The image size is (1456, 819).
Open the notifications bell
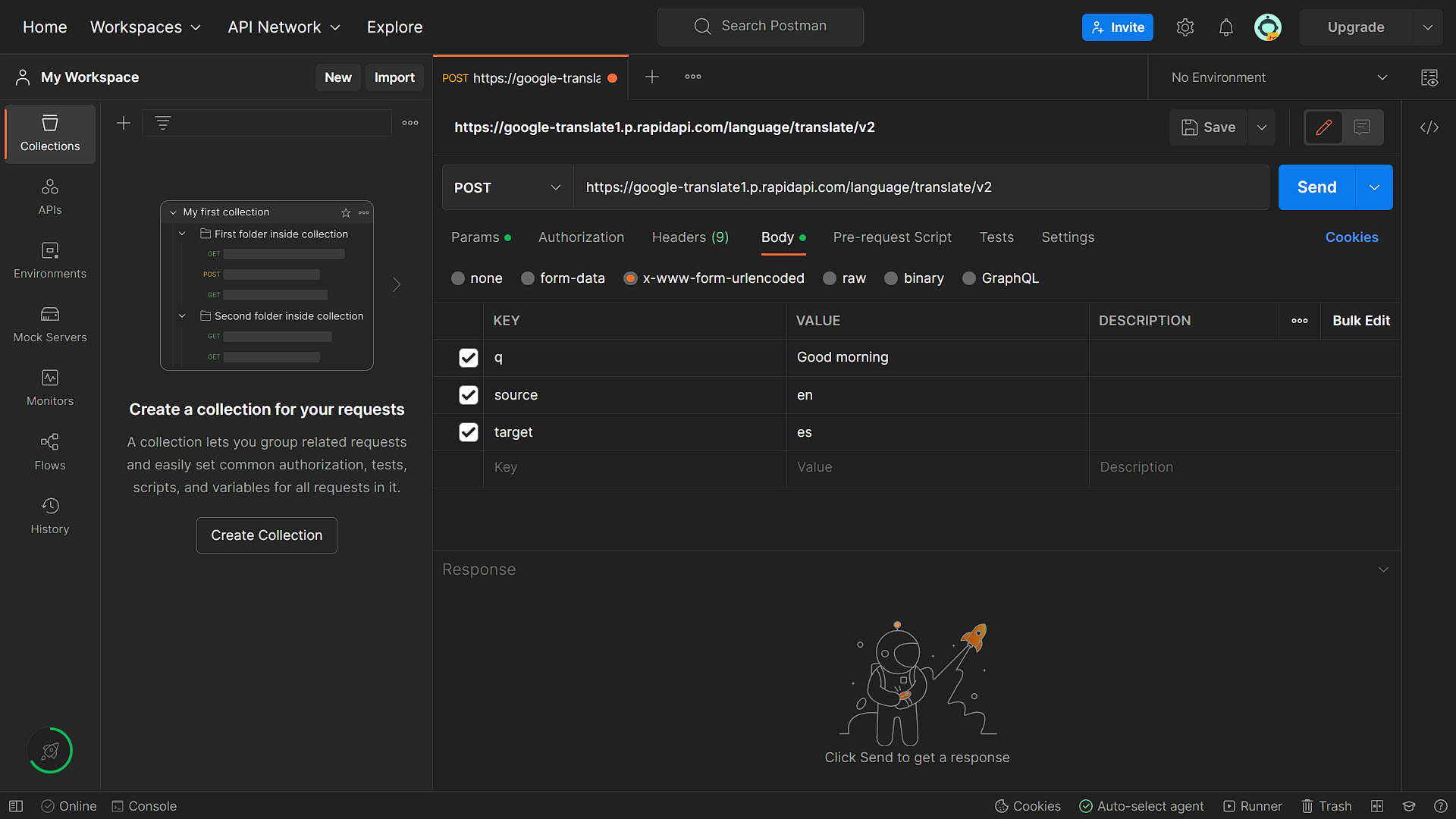(1226, 27)
